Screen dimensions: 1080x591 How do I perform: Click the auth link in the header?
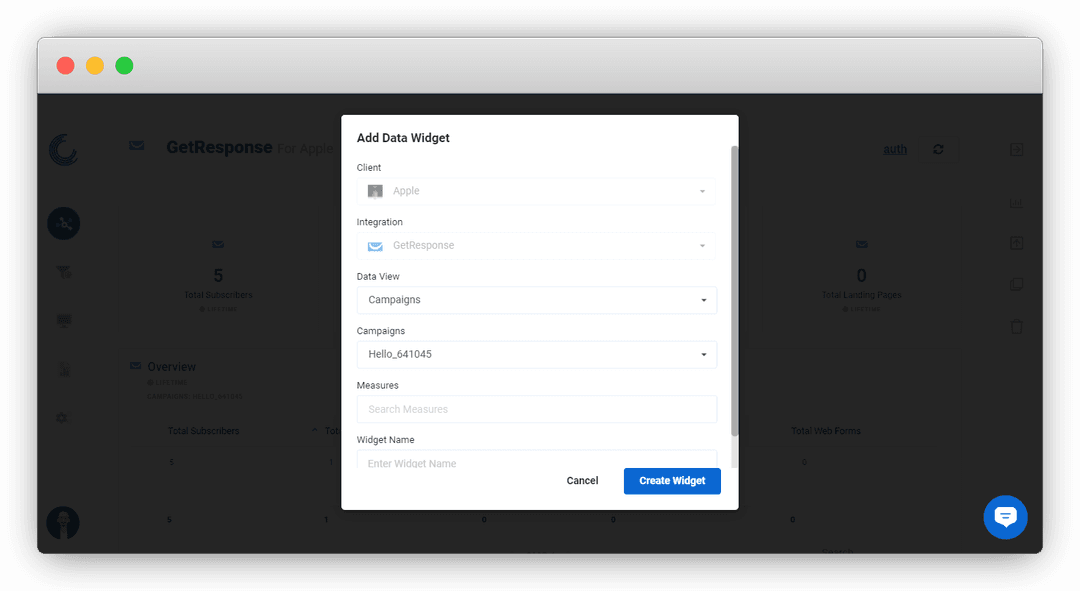click(x=895, y=149)
